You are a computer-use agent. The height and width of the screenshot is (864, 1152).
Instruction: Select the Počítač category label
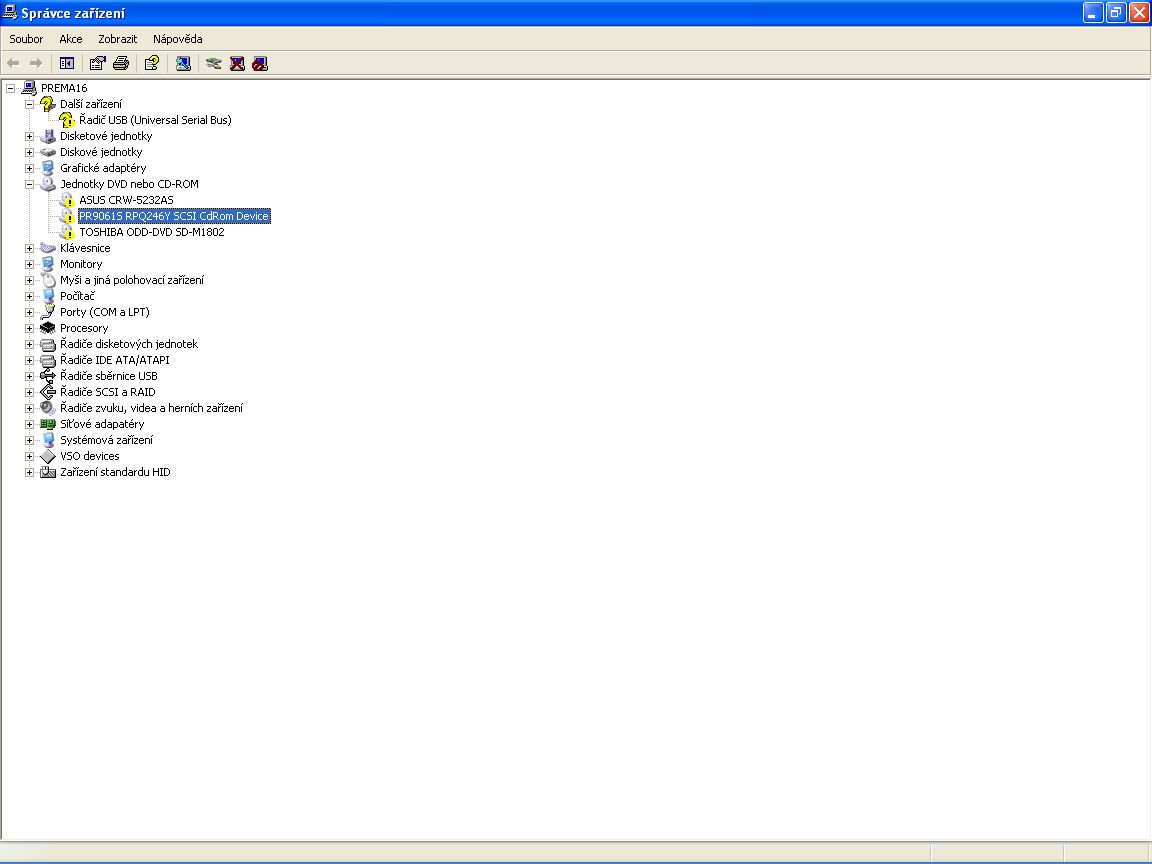point(77,296)
